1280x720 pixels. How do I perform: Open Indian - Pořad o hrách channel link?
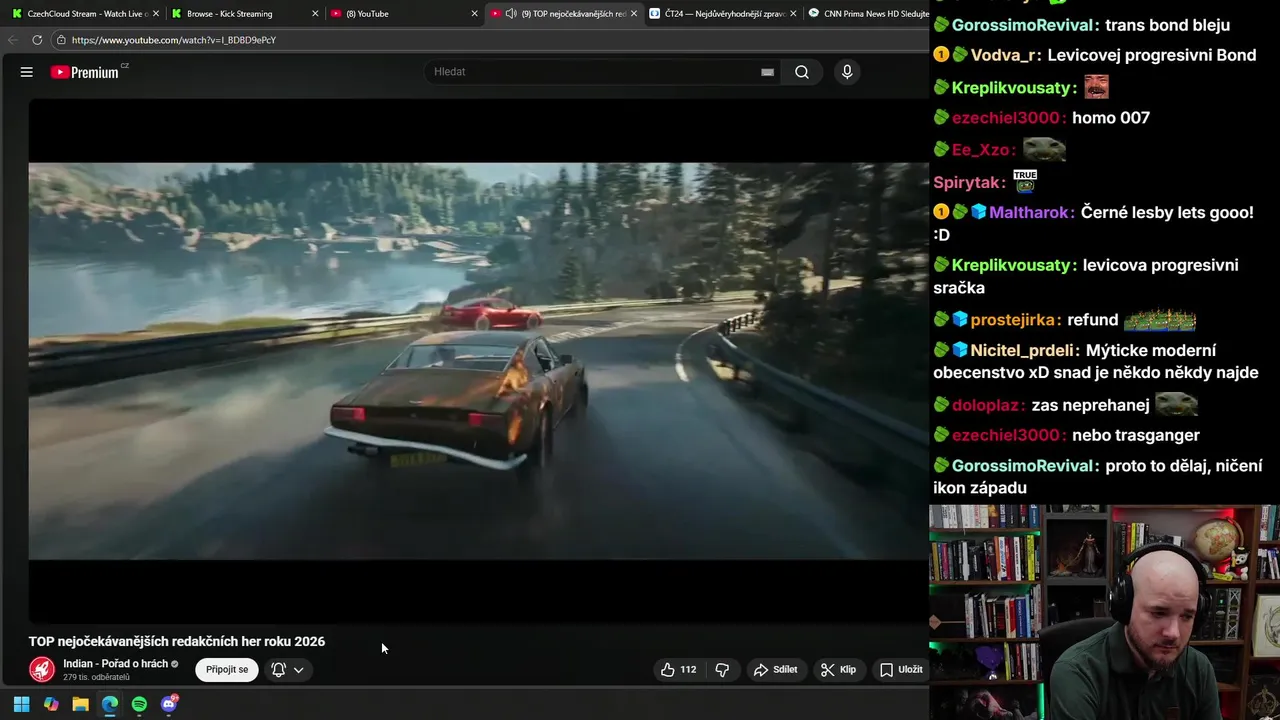point(115,664)
